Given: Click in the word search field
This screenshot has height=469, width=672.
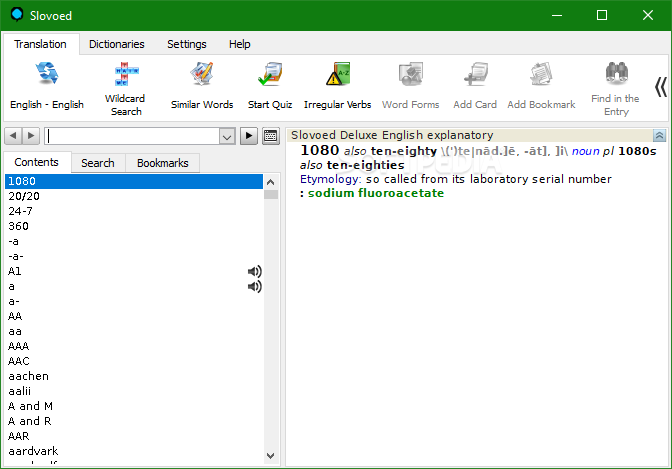Looking at the screenshot, I should pos(132,136).
